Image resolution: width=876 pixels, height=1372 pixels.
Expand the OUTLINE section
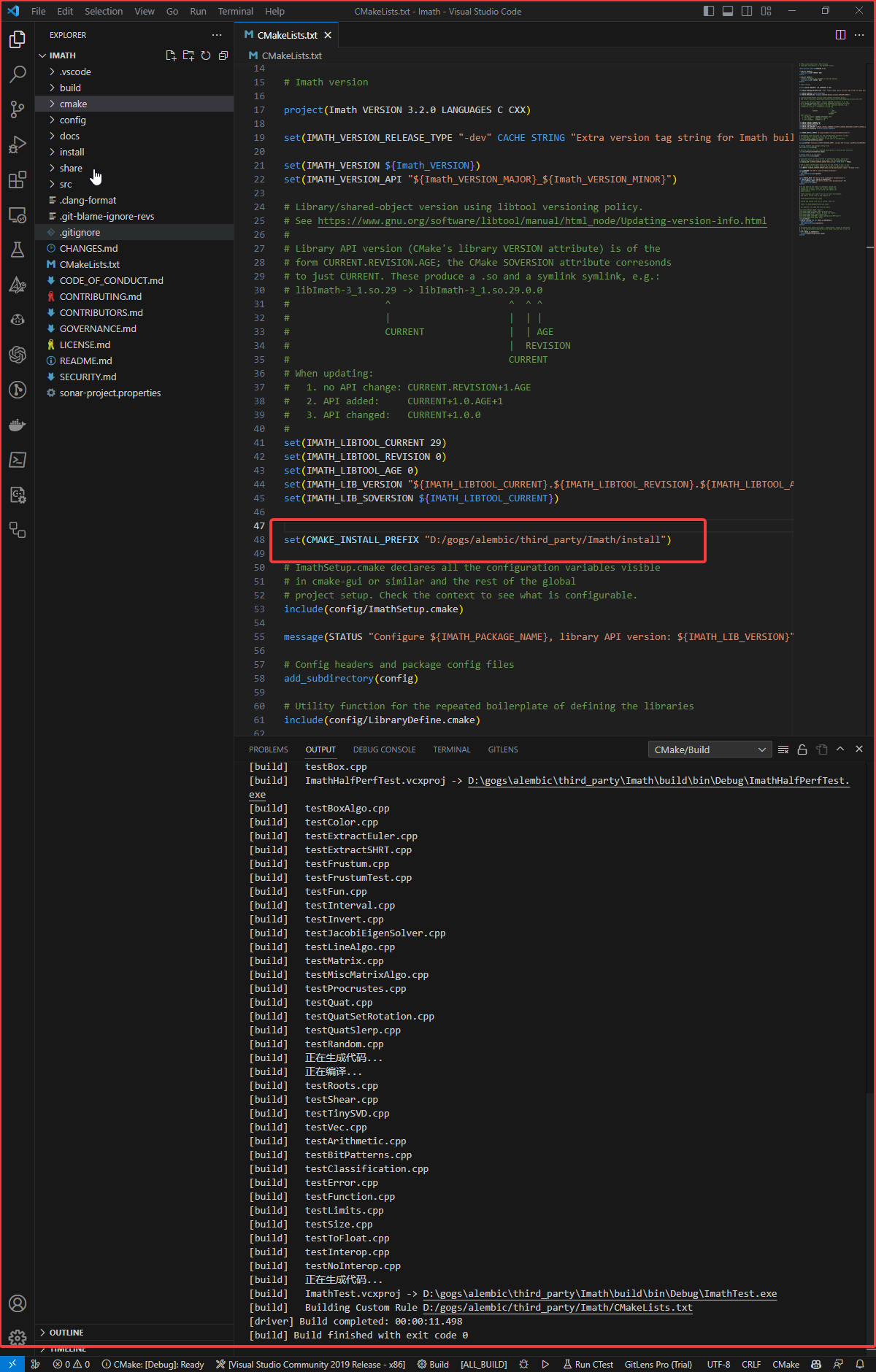[x=136, y=1333]
